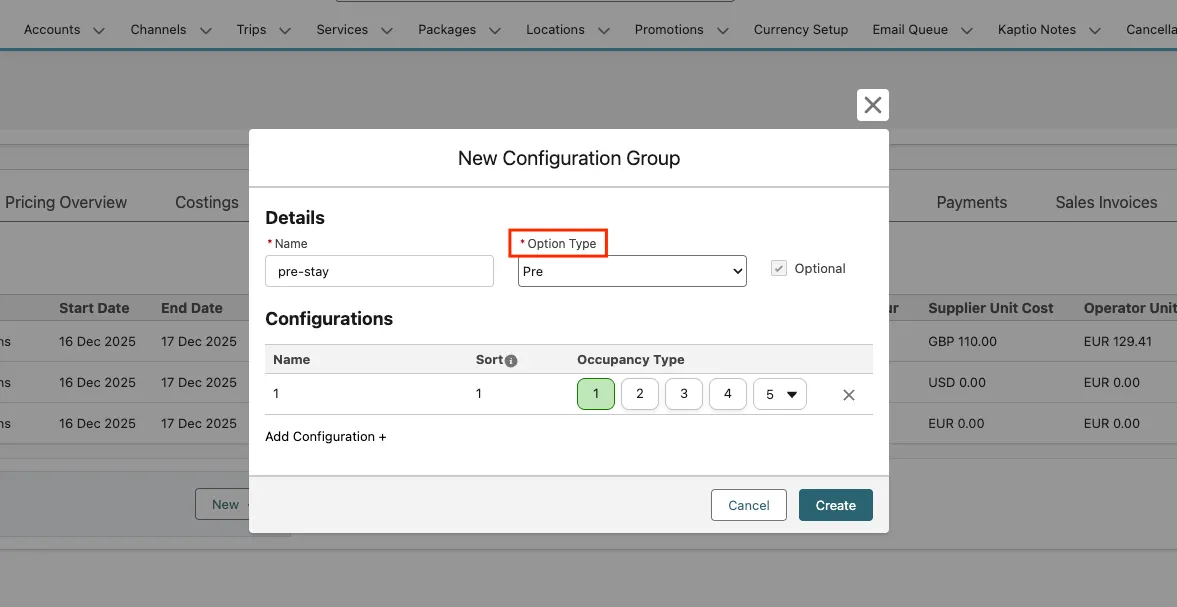Viewport: 1177px width, 607px height.
Task: Click Add Configuration + link
Action: point(325,437)
